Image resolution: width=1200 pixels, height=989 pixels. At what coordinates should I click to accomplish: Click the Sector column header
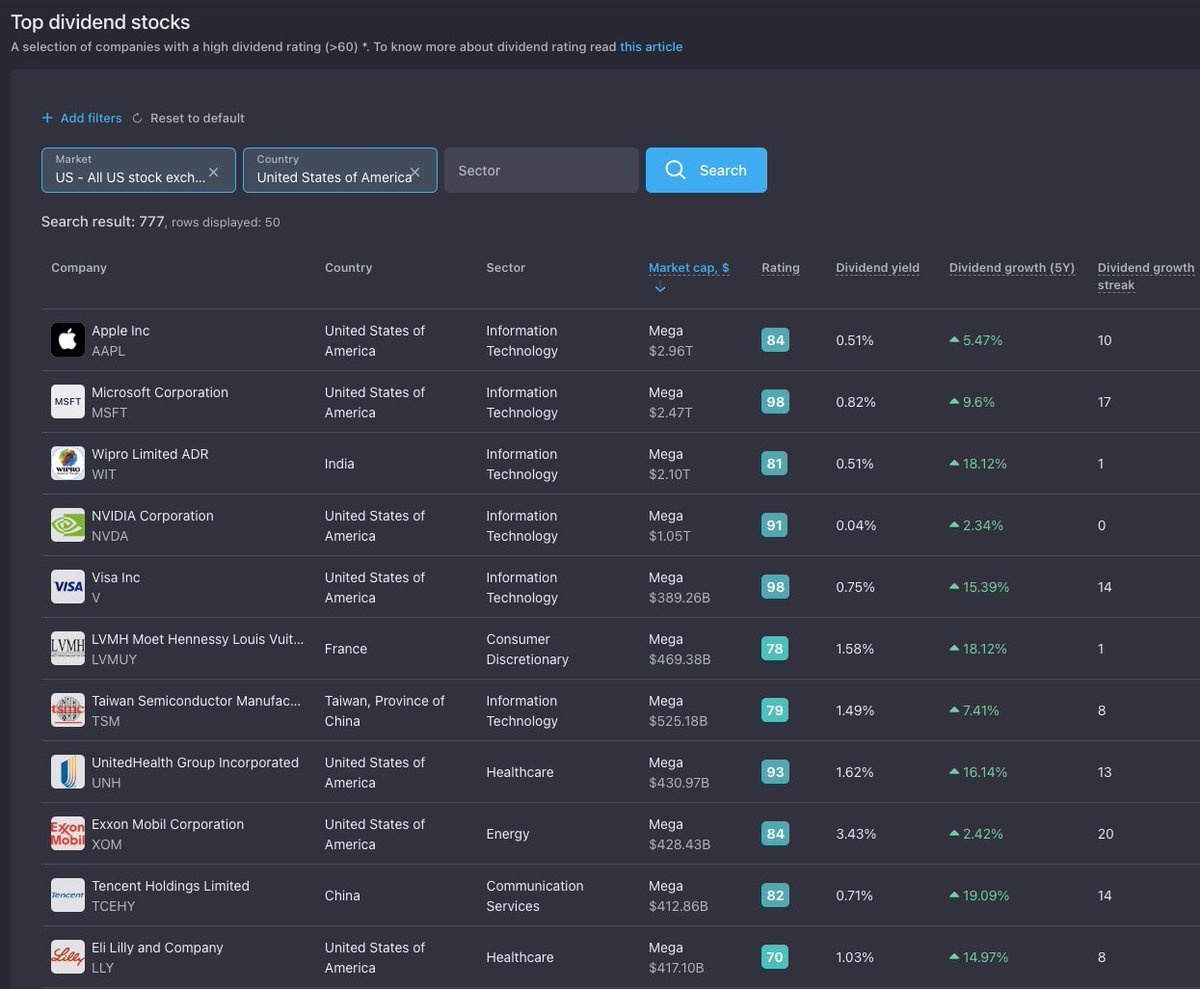[x=505, y=268]
